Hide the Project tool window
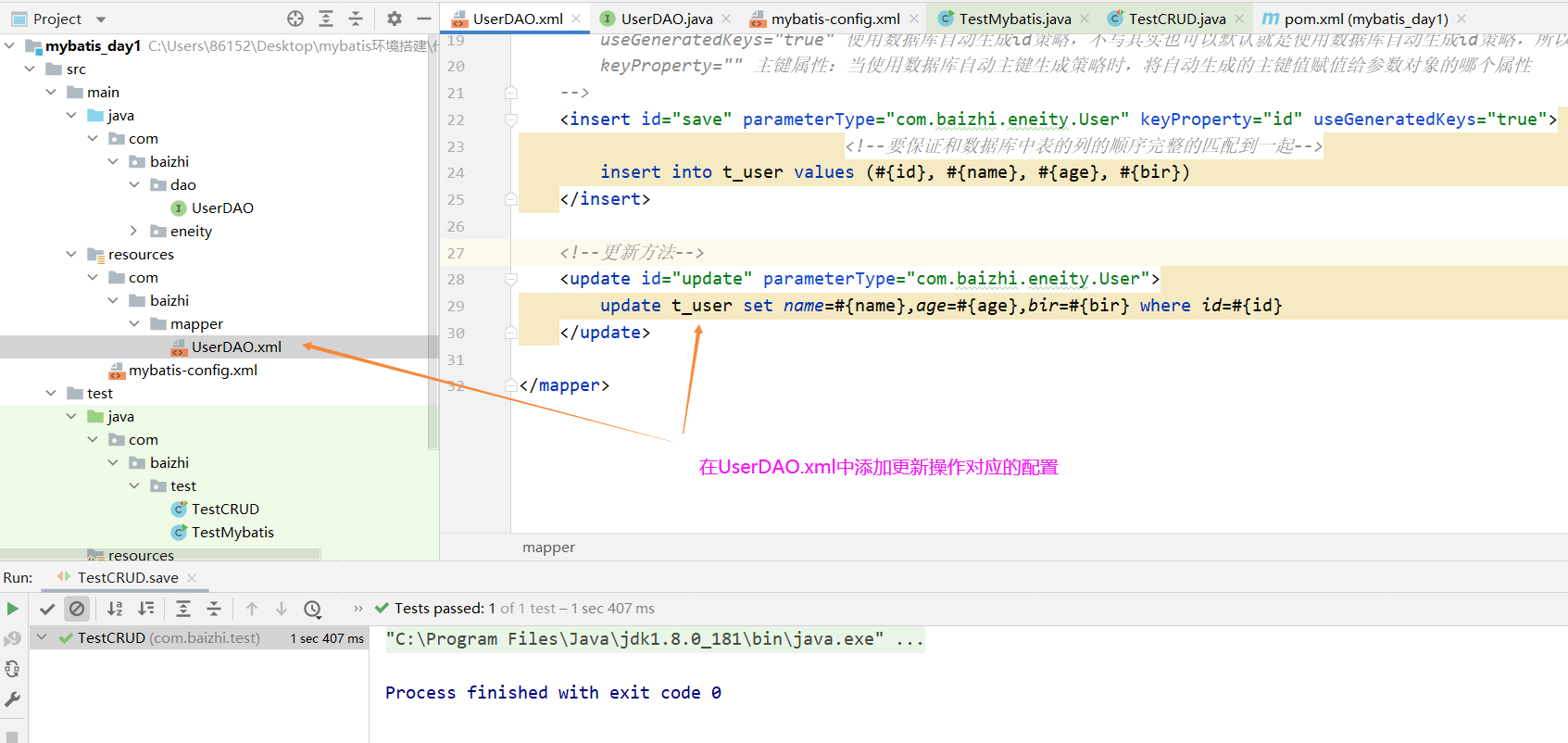The image size is (1568, 743). click(x=424, y=19)
